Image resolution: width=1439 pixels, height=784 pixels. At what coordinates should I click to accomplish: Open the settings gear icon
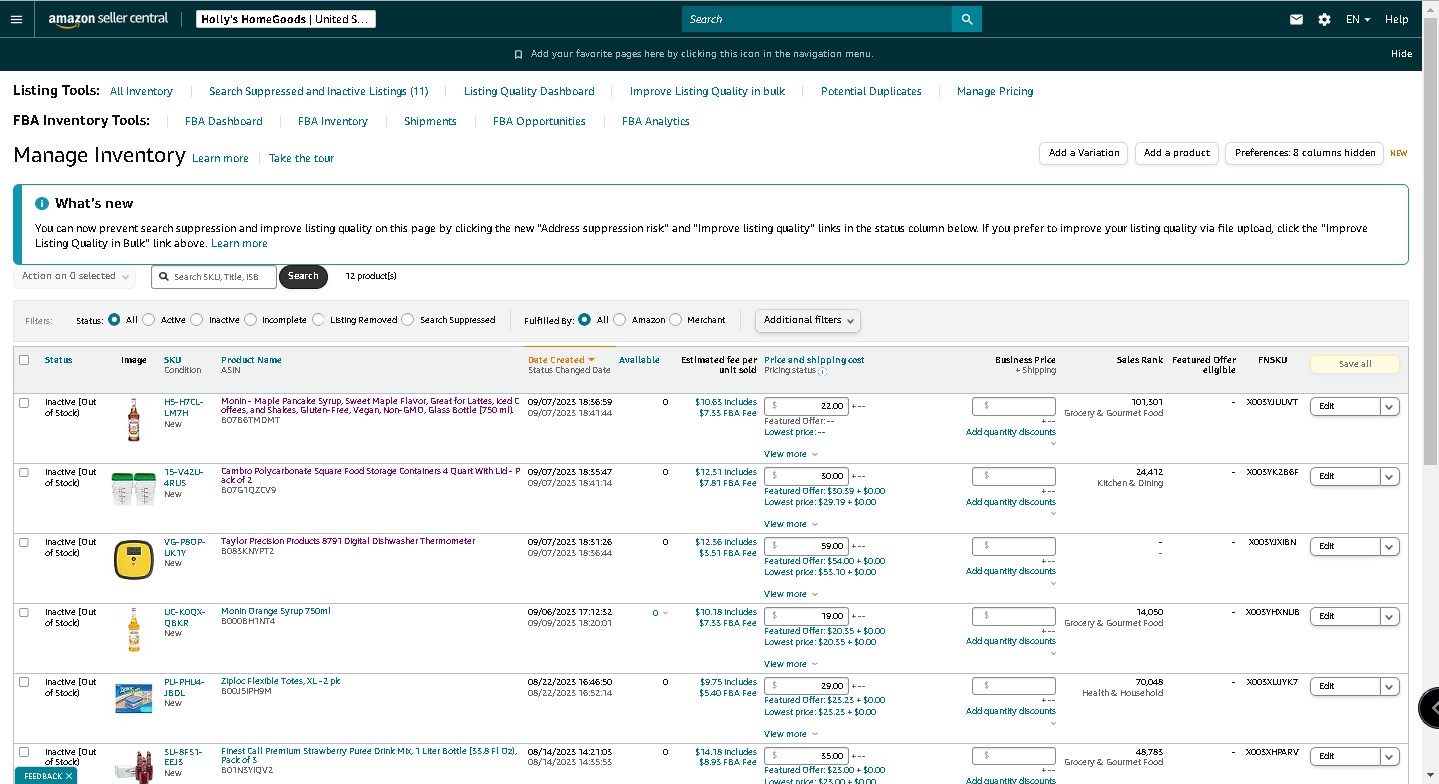pyautogui.click(x=1324, y=19)
